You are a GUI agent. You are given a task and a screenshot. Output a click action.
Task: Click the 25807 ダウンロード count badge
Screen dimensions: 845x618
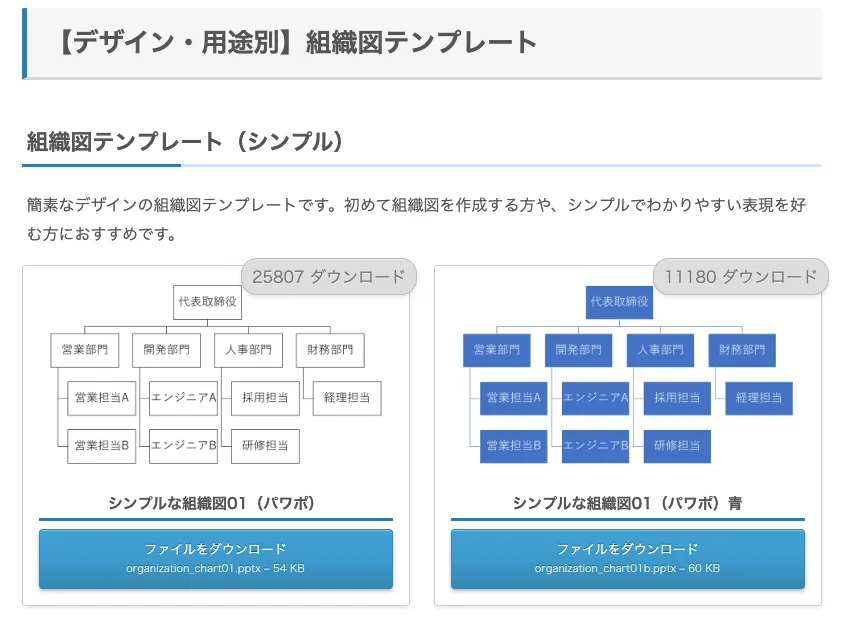[x=328, y=277]
